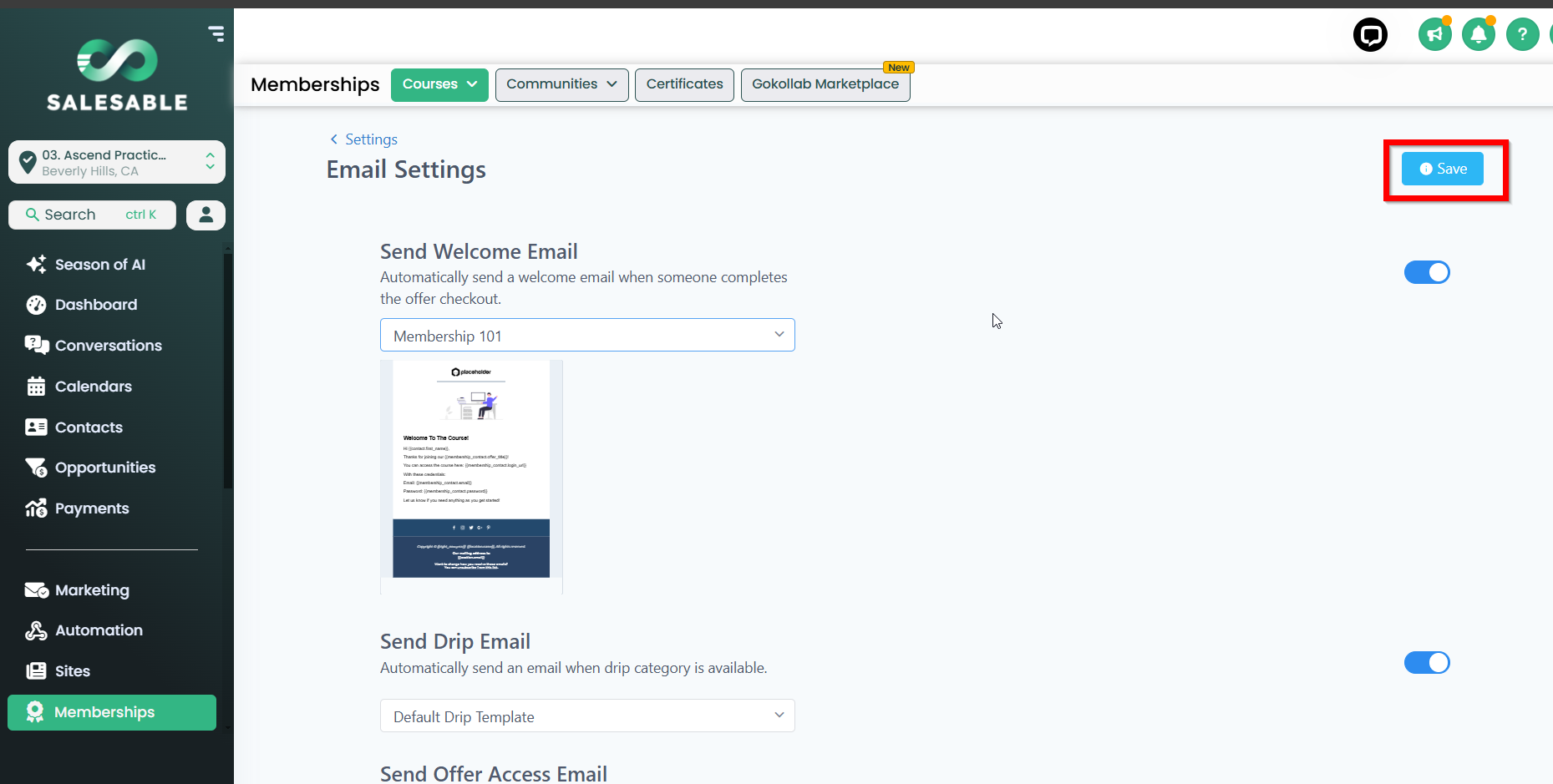
Task: Click the Memberships header title
Action: [315, 84]
